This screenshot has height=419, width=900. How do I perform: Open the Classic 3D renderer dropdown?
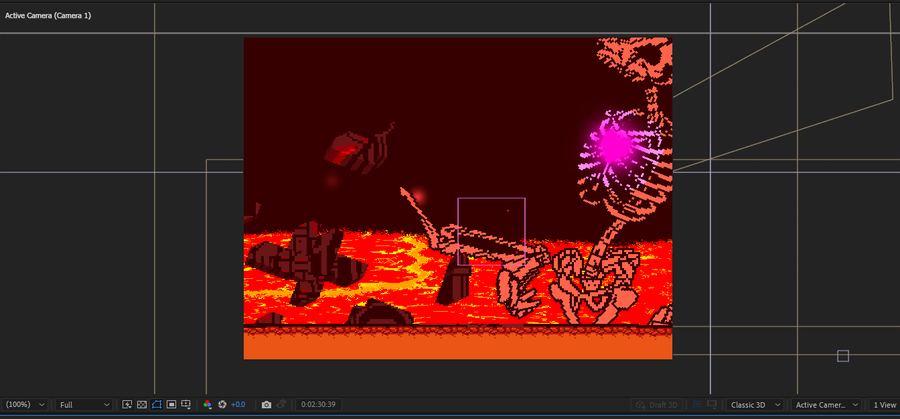(x=754, y=405)
